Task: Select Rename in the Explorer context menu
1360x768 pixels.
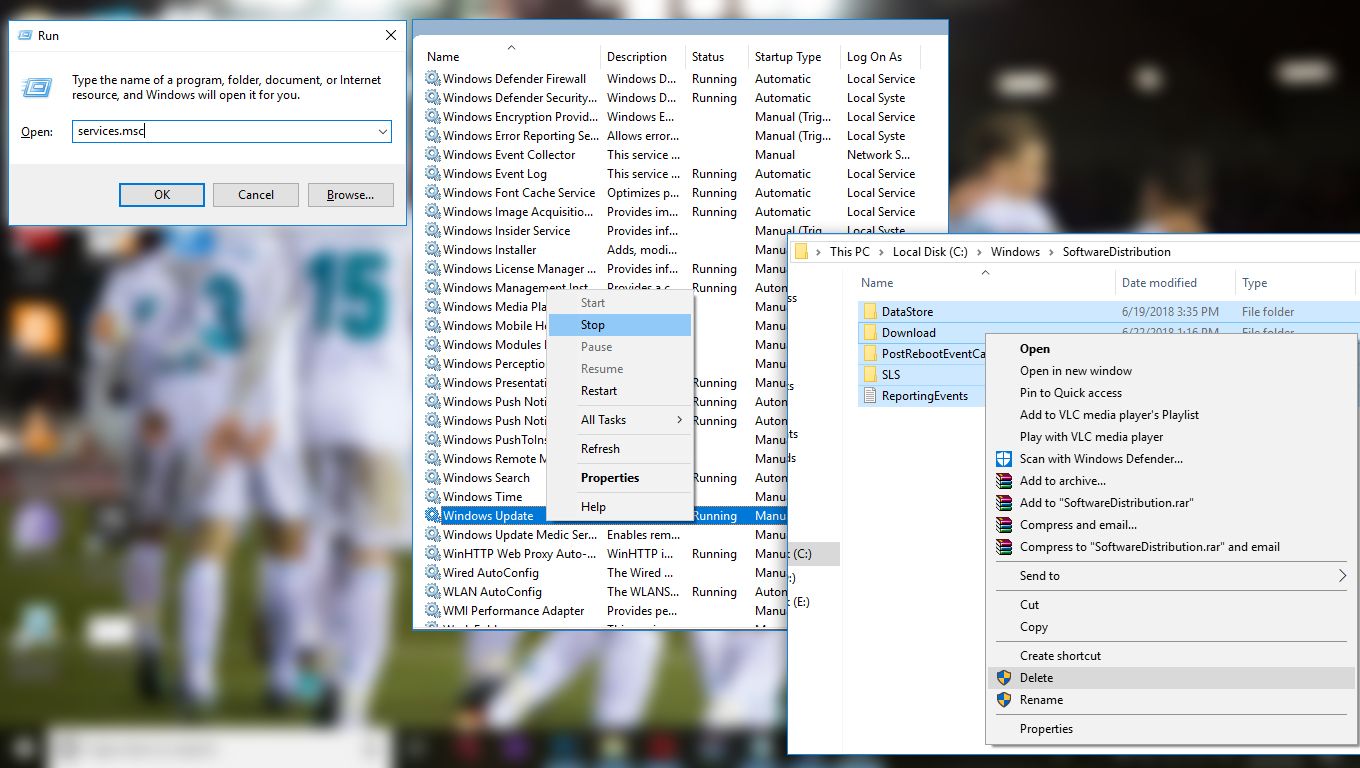Action: point(1170,700)
